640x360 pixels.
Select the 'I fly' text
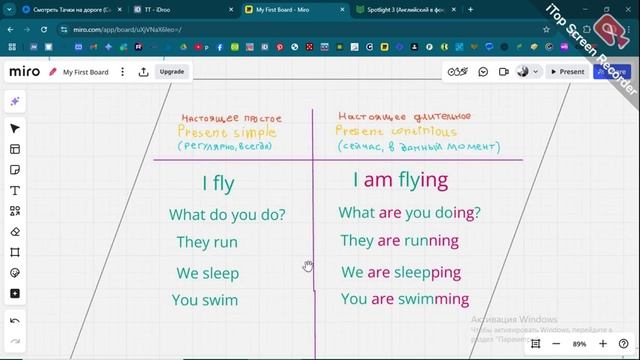218,183
